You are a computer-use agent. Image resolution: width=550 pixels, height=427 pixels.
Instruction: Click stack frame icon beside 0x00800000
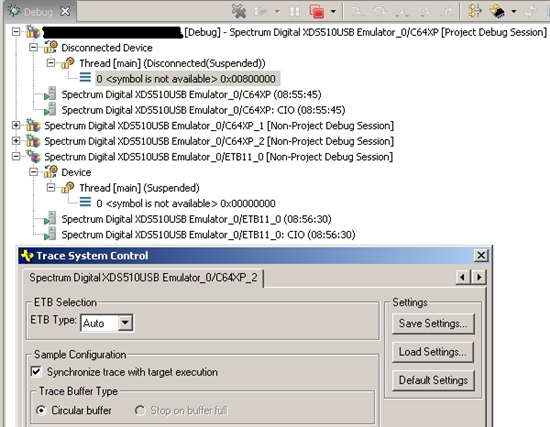pyautogui.click(x=85, y=77)
